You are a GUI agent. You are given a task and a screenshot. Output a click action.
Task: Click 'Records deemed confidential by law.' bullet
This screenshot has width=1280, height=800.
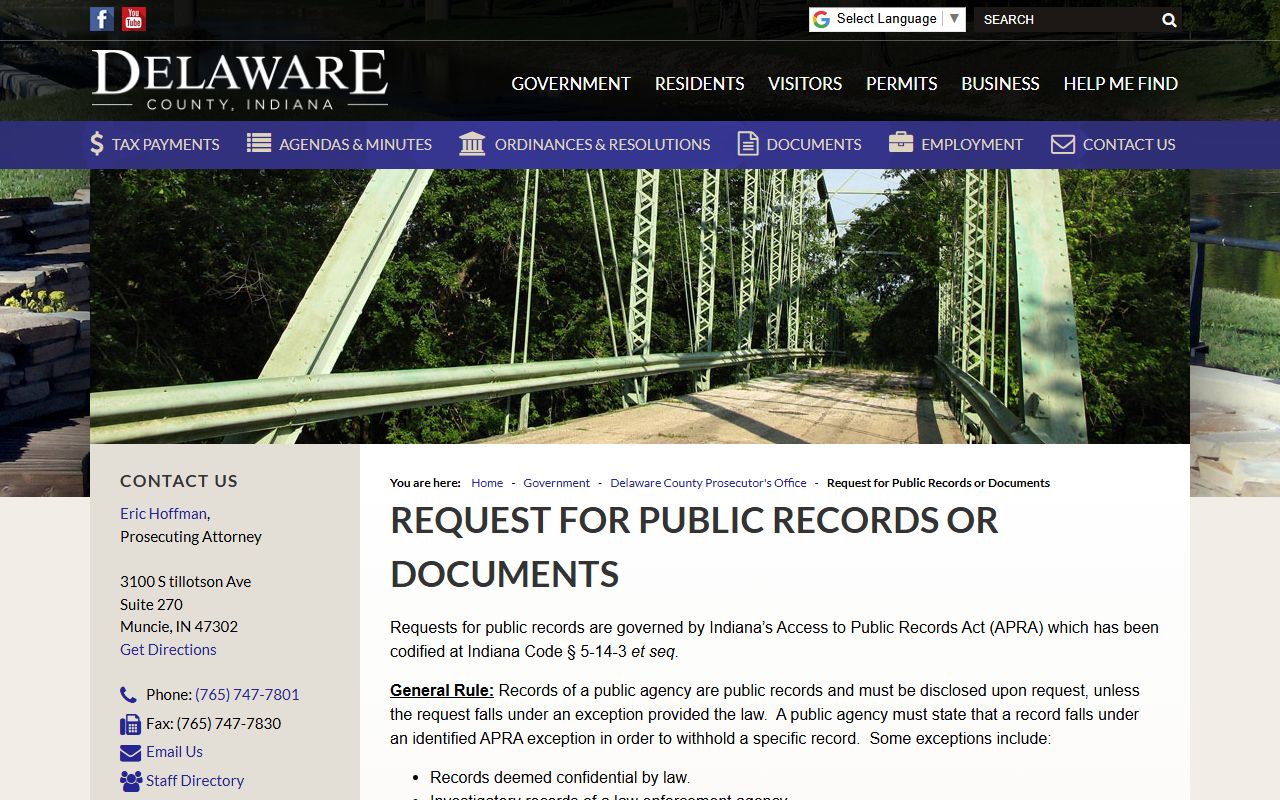[x=560, y=778]
